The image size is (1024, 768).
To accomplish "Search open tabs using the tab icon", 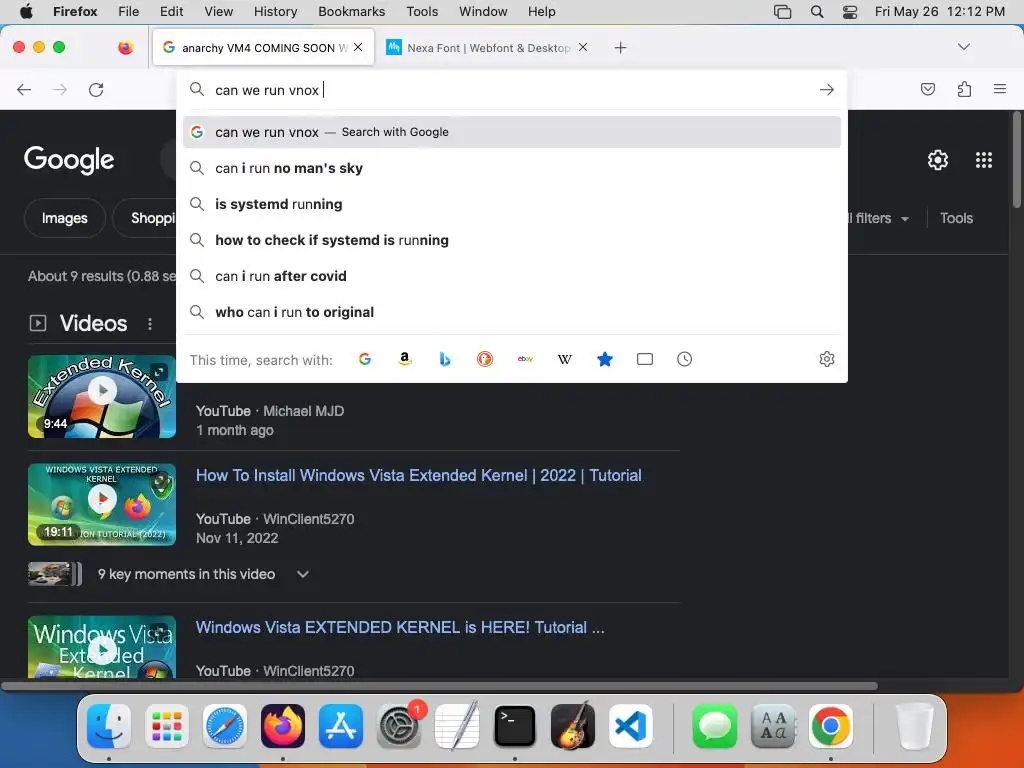I will tap(645, 359).
